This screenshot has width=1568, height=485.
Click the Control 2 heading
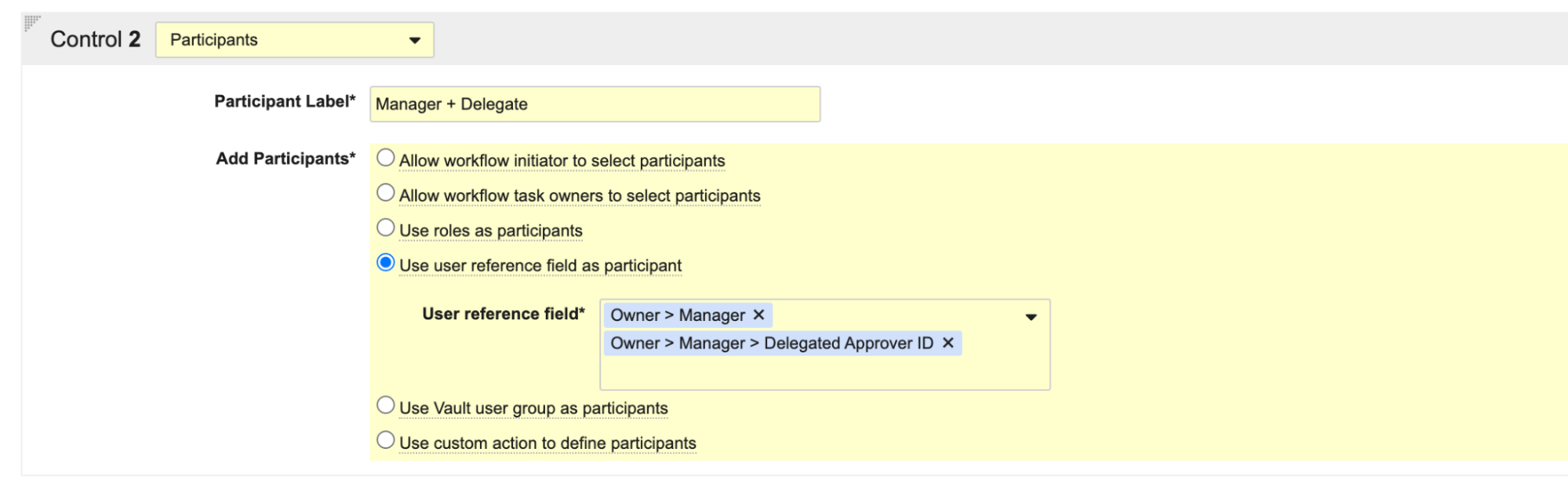(95, 39)
